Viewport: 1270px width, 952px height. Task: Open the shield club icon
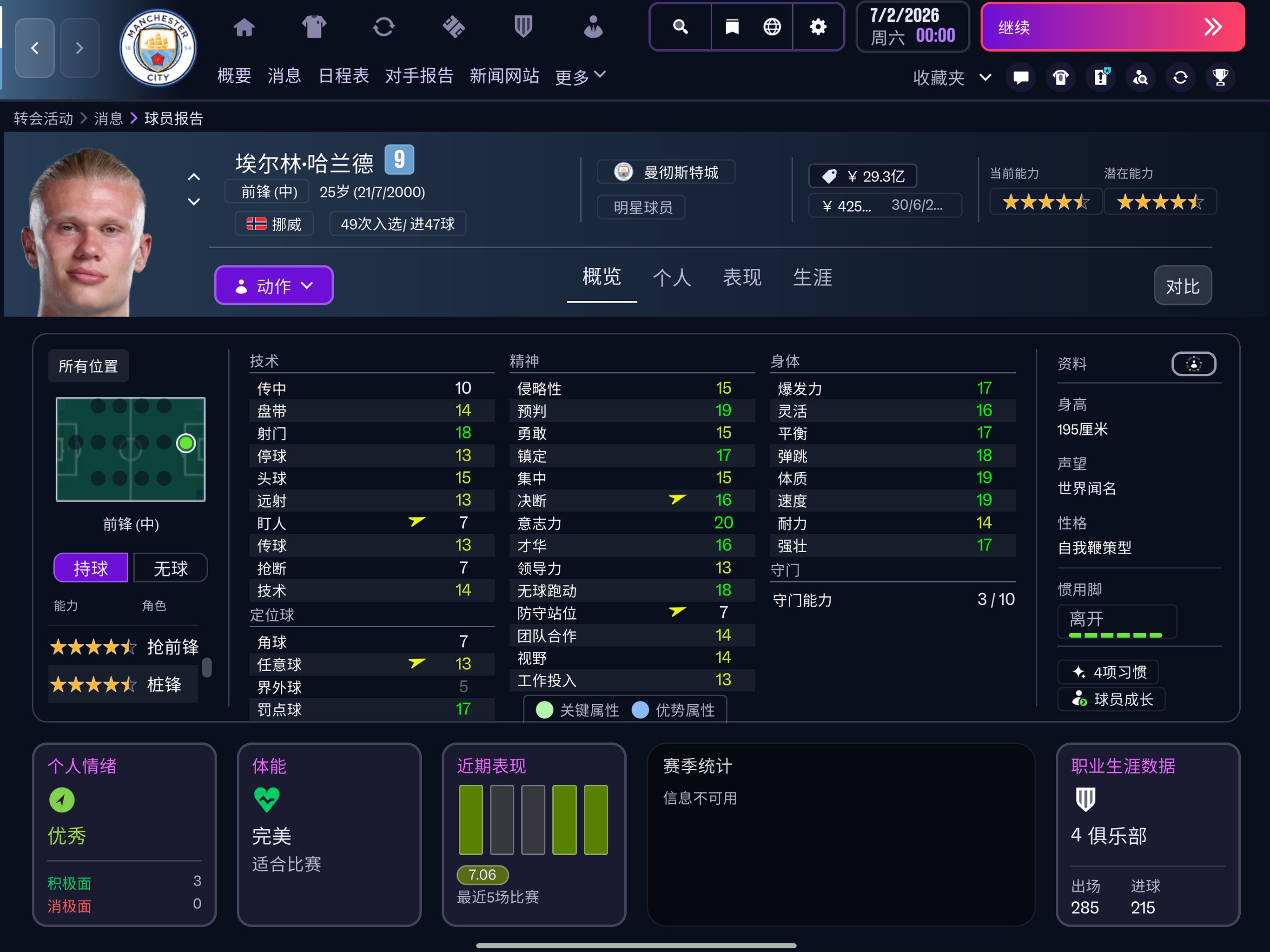point(523,26)
